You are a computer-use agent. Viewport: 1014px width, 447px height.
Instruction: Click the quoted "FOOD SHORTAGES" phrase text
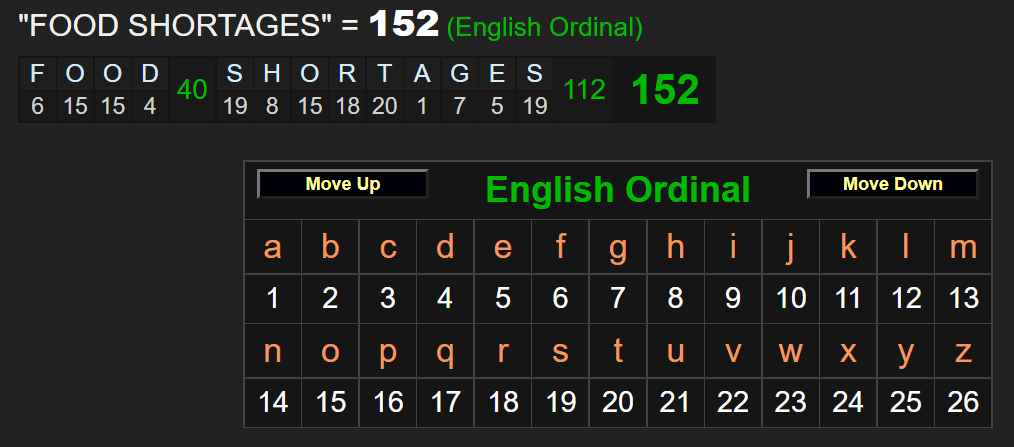point(175,27)
